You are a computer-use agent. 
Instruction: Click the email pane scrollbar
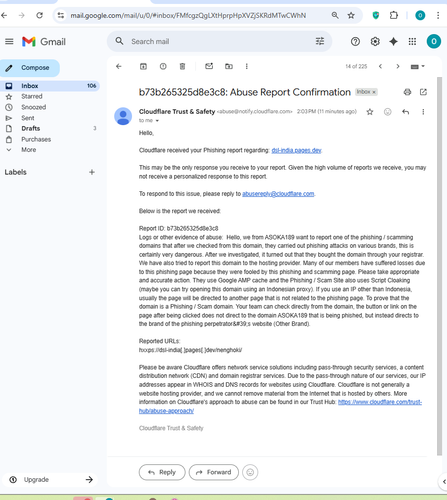[x=439, y=266]
